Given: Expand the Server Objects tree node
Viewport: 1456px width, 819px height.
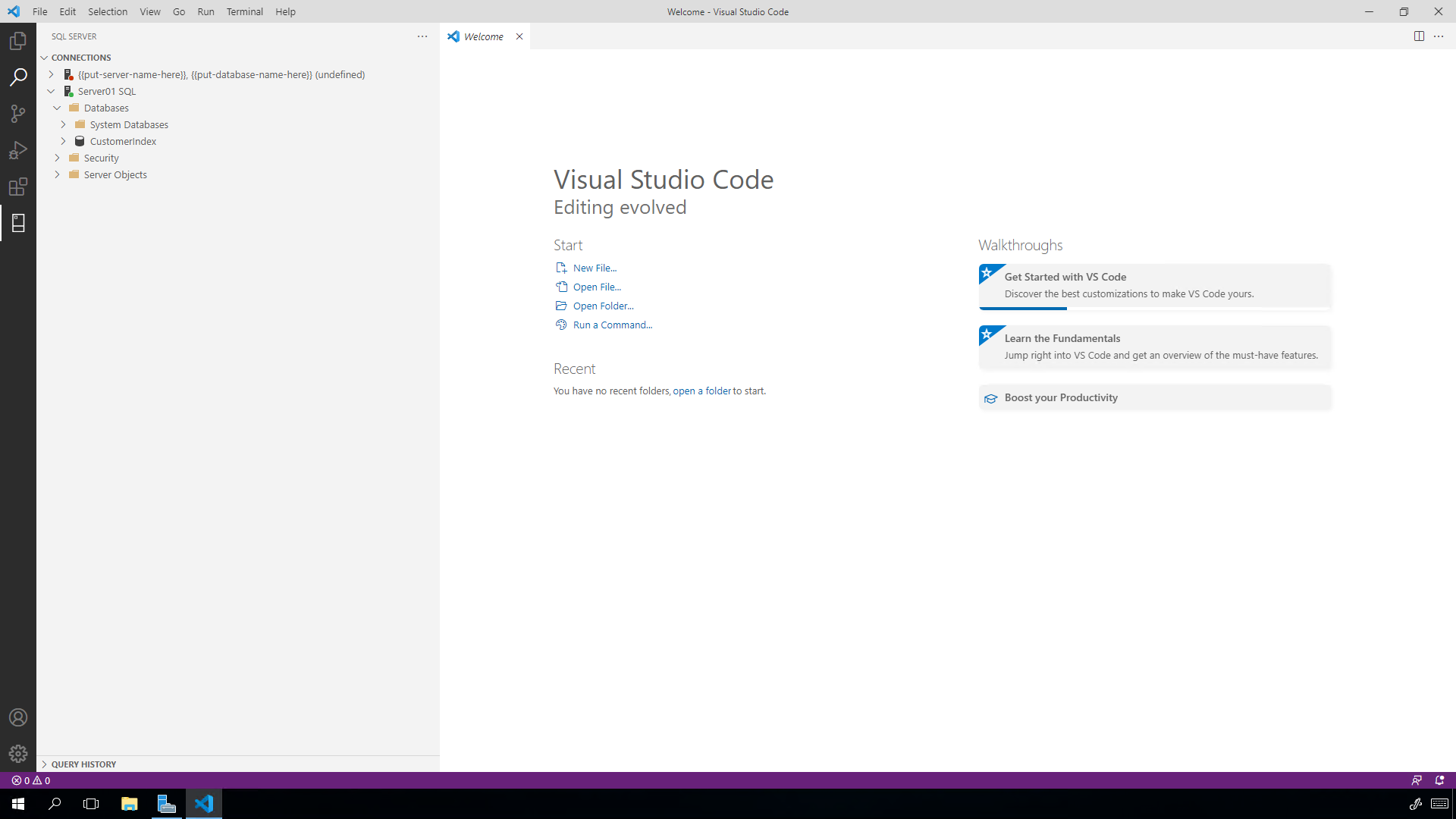Looking at the screenshot, I should coord(57,174).
